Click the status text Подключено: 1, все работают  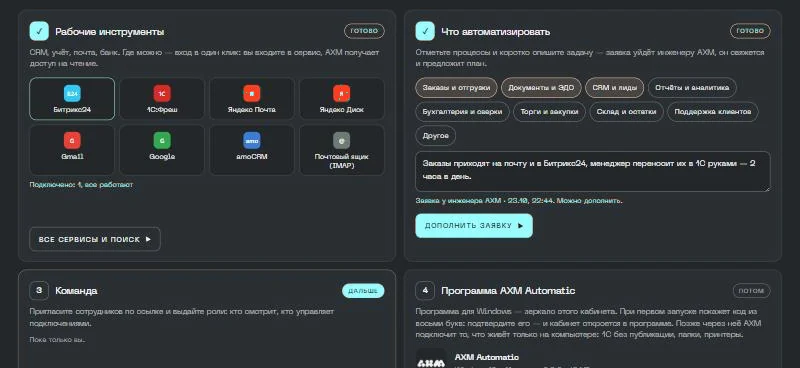click(x=81, y=185)
